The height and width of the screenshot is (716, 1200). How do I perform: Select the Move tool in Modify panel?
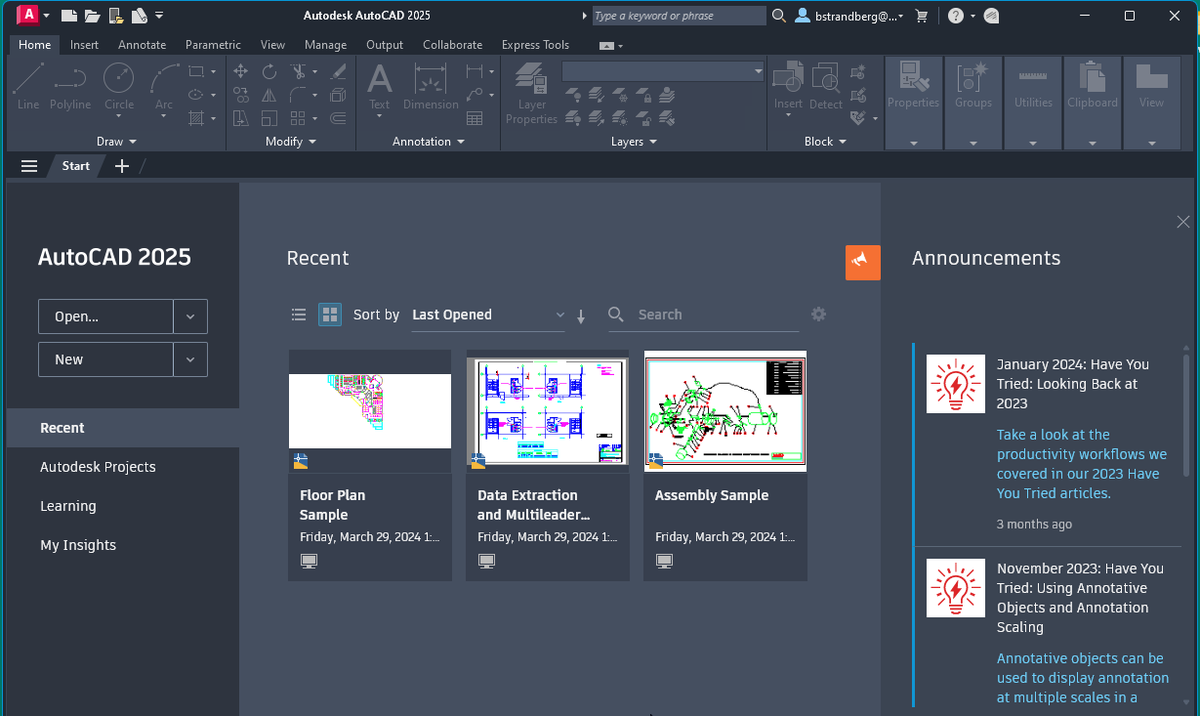(x=240, y=71)
